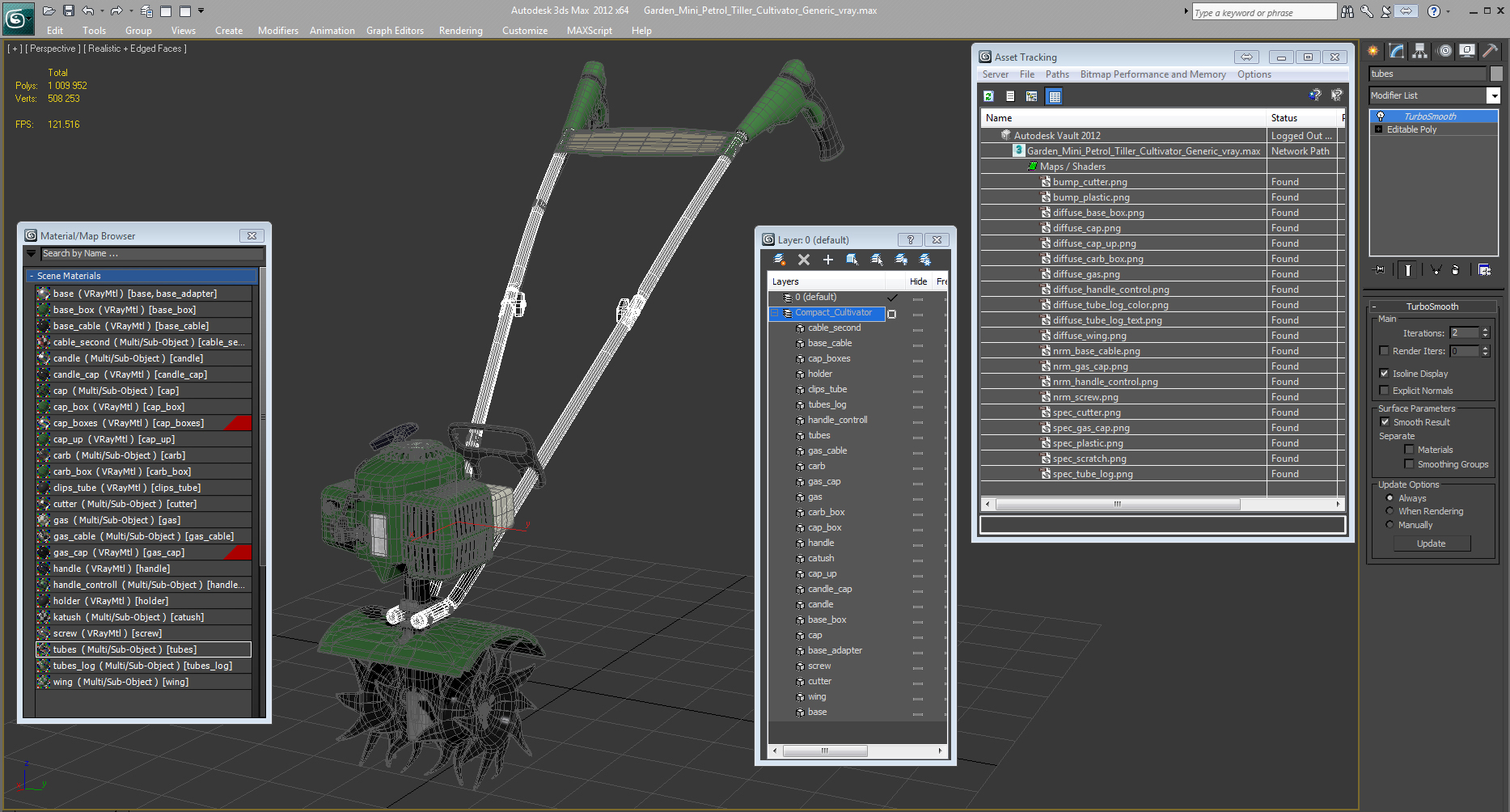Click the viewport Perspective label
Screen dimensions: 1510x812
(53, 49)
